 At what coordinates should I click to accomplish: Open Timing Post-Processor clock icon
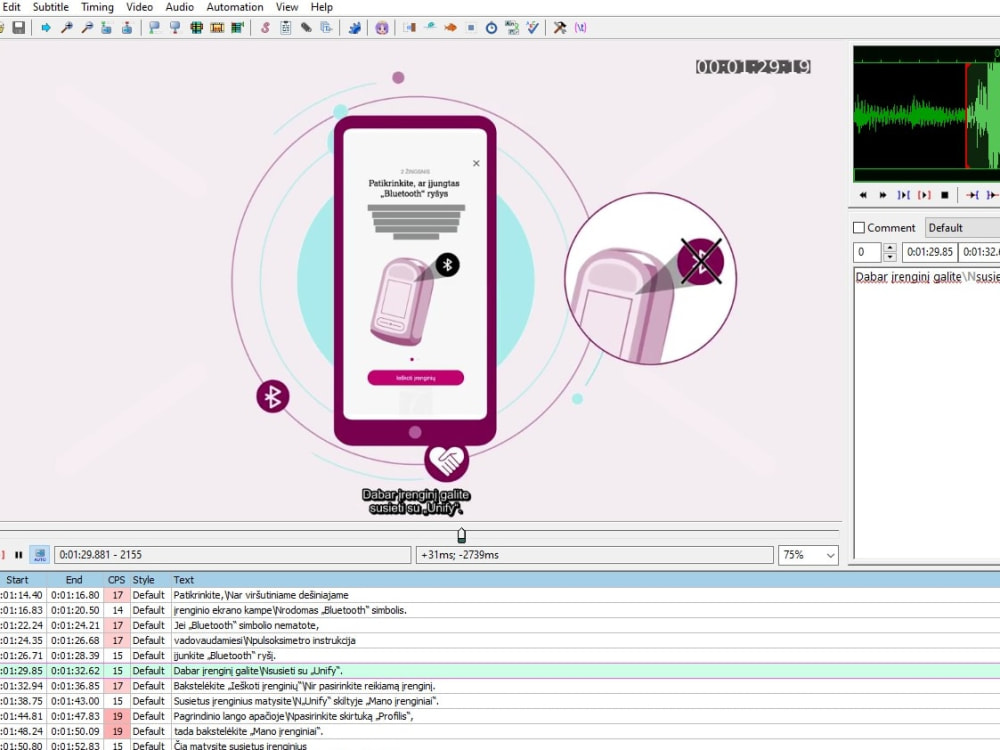491,27
